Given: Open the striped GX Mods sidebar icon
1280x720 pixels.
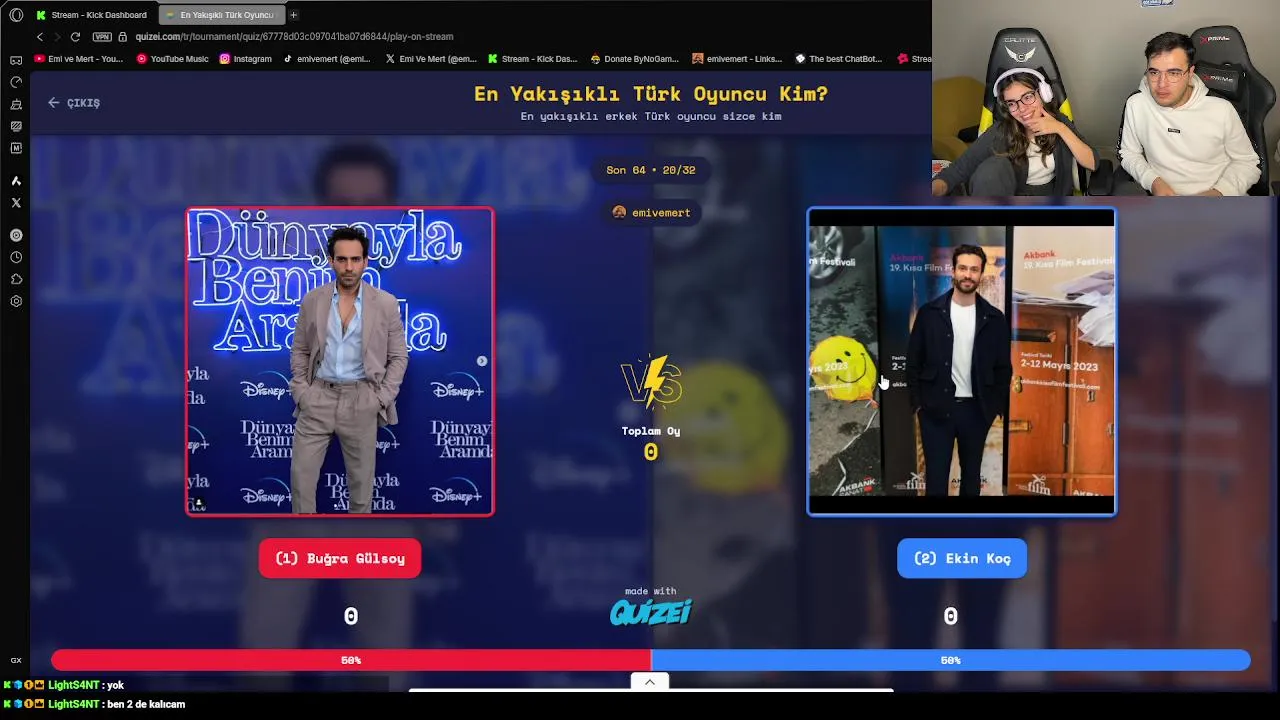Looking at the screenshot, I should [x=16, y=126].
